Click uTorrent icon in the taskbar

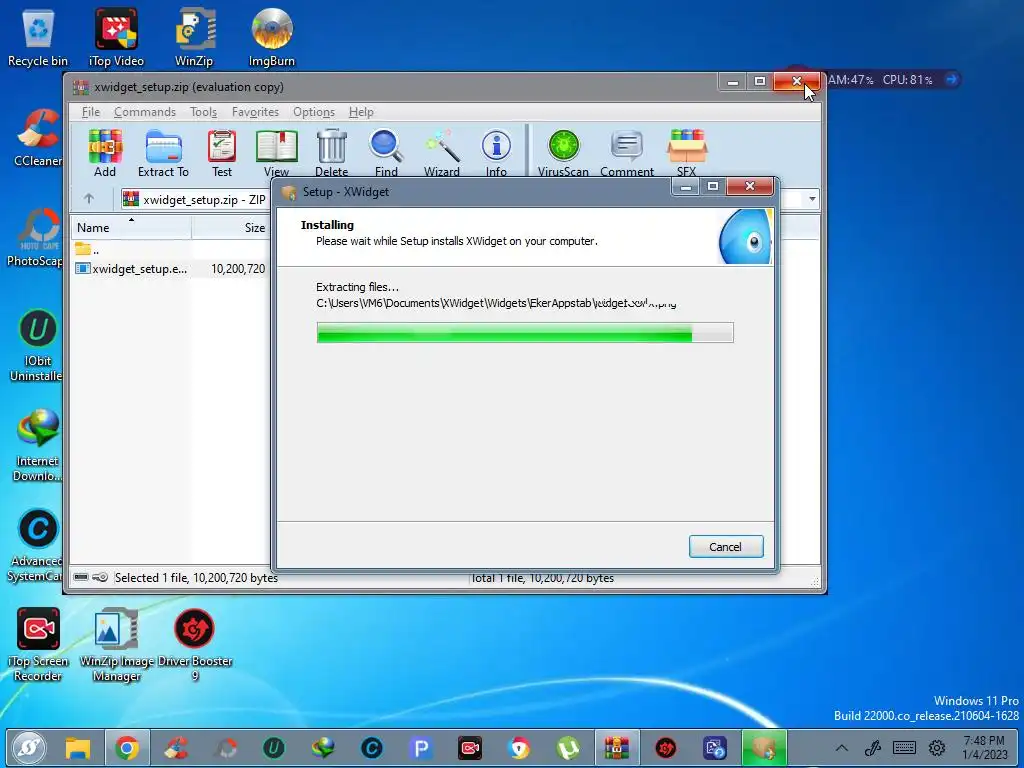point(568,748)
